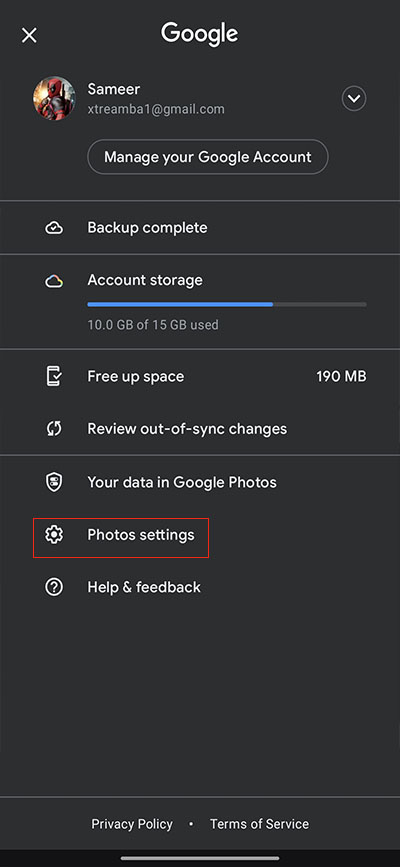Tap the Photos settings gear icon
Image resolution: width=400 pixels, height=867 pixels.
[54, 535]
